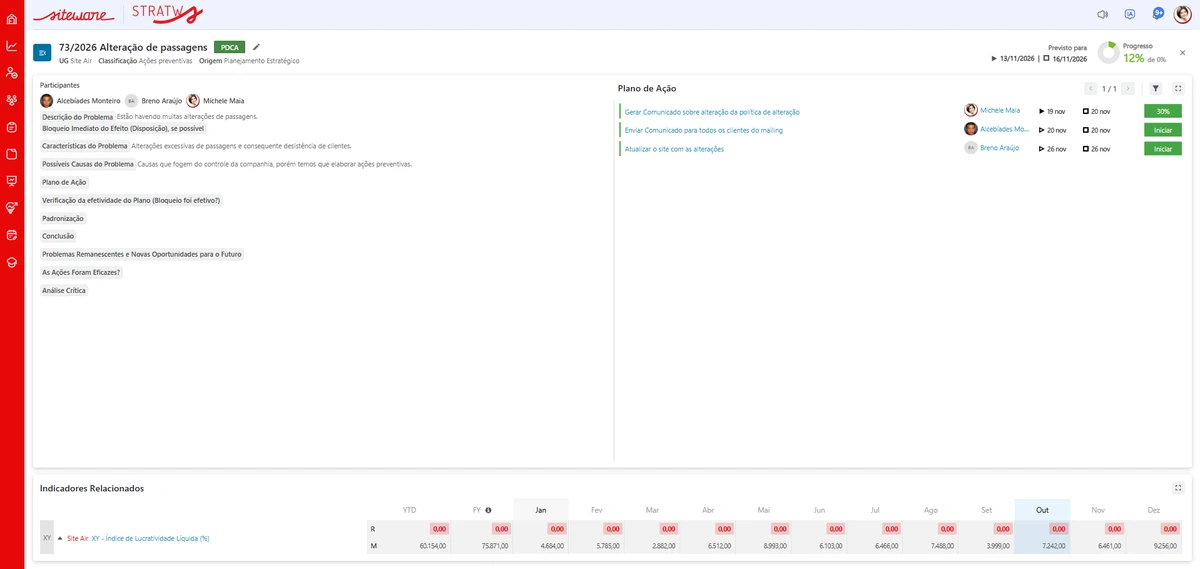1200x569 pixels.
Task: Select 'Problemas Remanescentes e Novas Oportunidades' section
Action: pos(142,254)
